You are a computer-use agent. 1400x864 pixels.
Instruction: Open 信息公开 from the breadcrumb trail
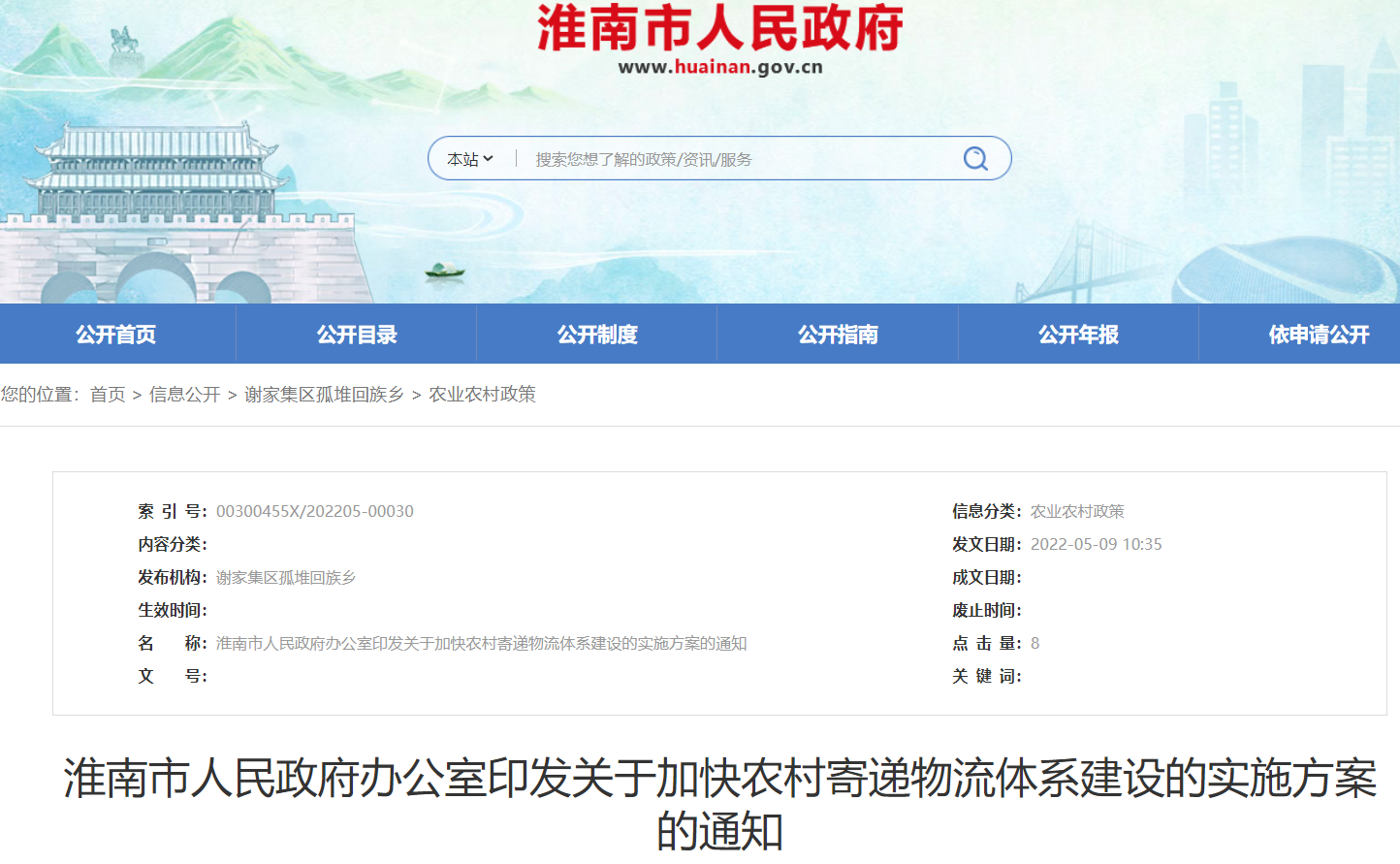coord(185,394)
